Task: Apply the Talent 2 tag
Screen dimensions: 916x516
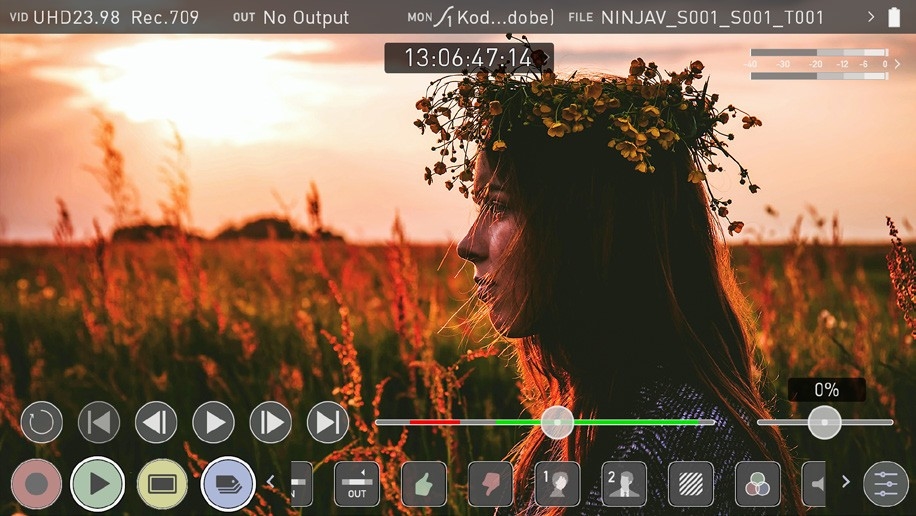Action: coord(624,484)
